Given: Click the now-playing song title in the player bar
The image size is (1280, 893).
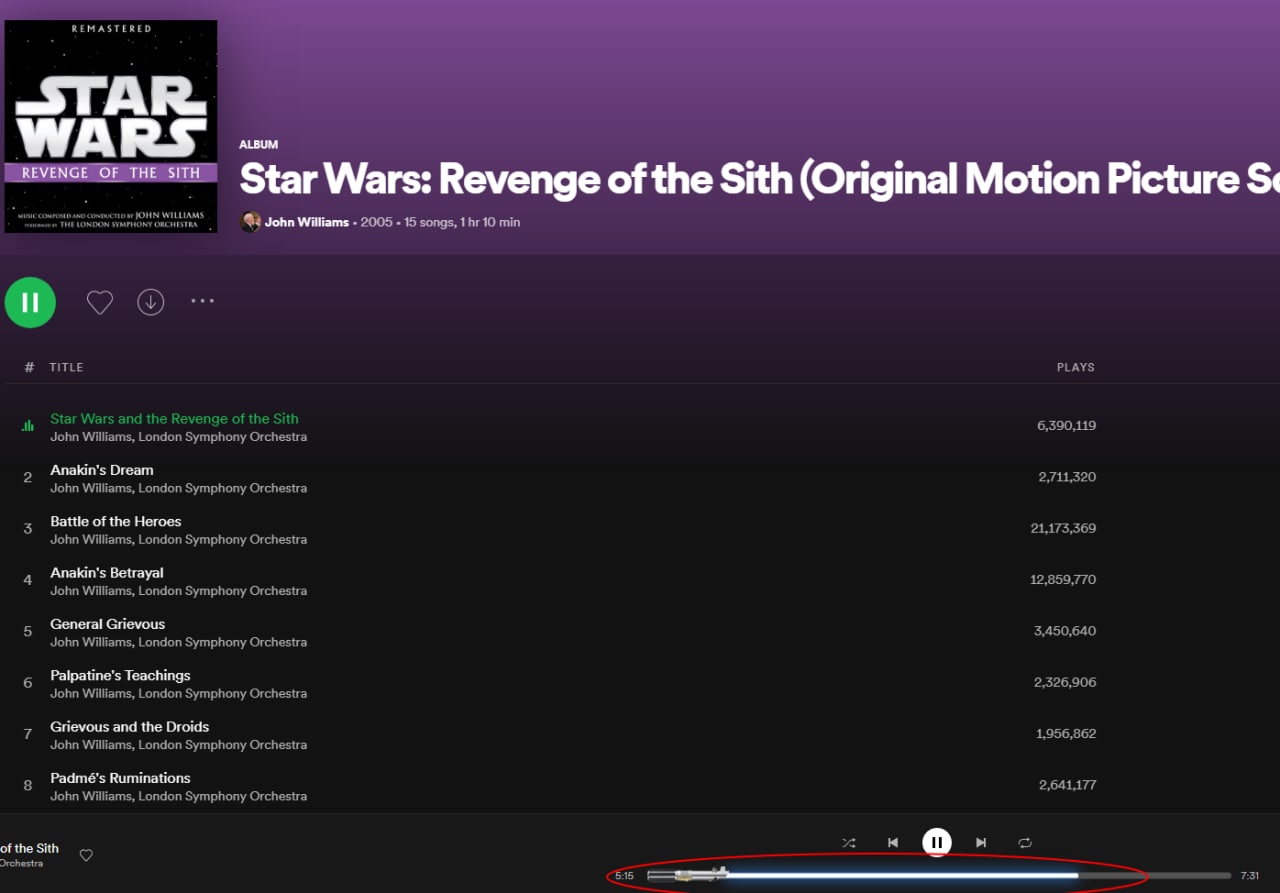Looking at the screenshot, I should click(30, 848).
